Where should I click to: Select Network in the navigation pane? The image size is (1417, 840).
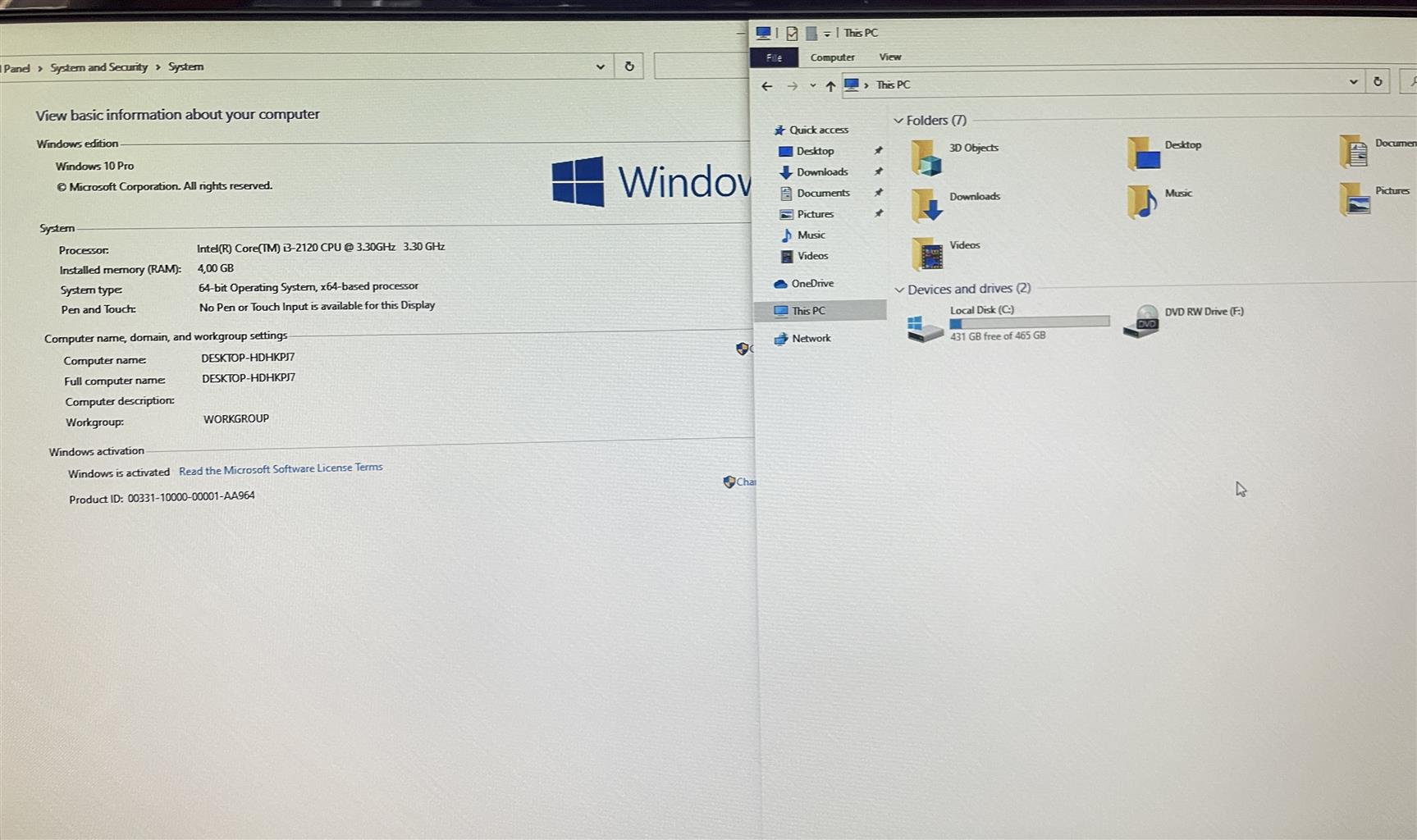tap(811, 338)
